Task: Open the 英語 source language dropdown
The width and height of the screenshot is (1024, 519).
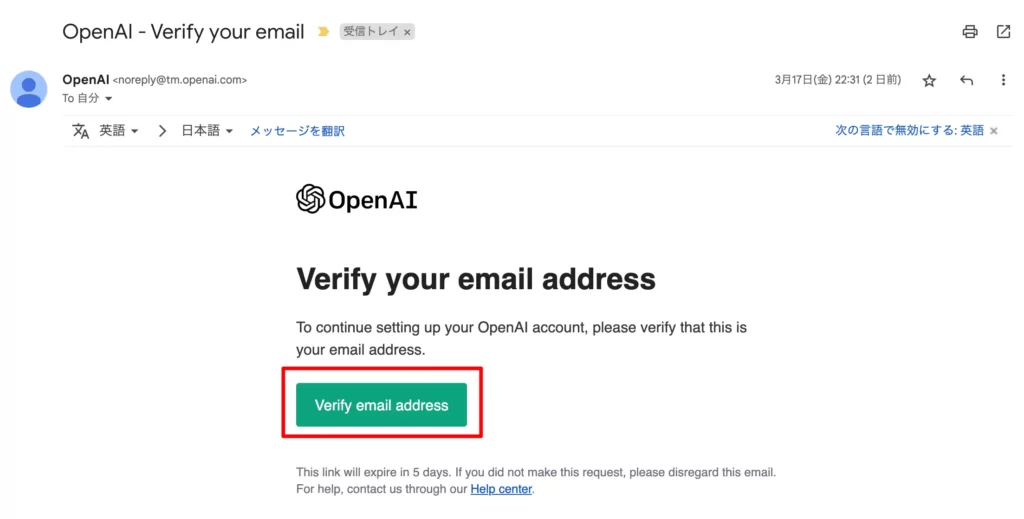Action: [118, 131]
